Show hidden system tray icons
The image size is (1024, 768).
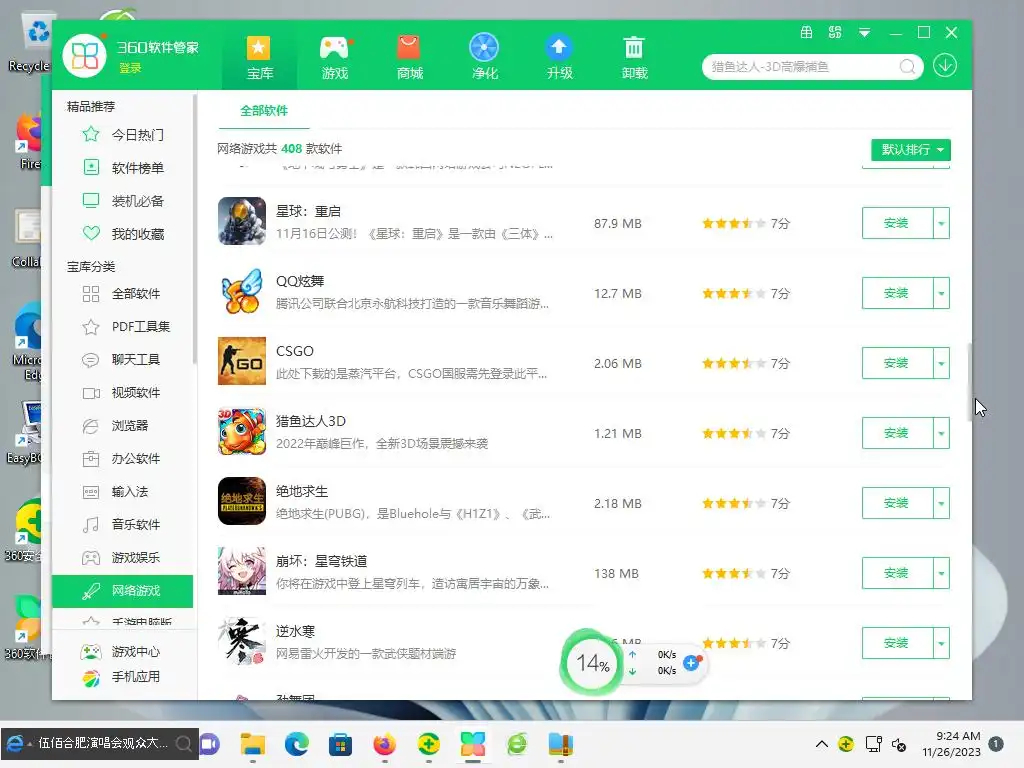click(822, 744)
